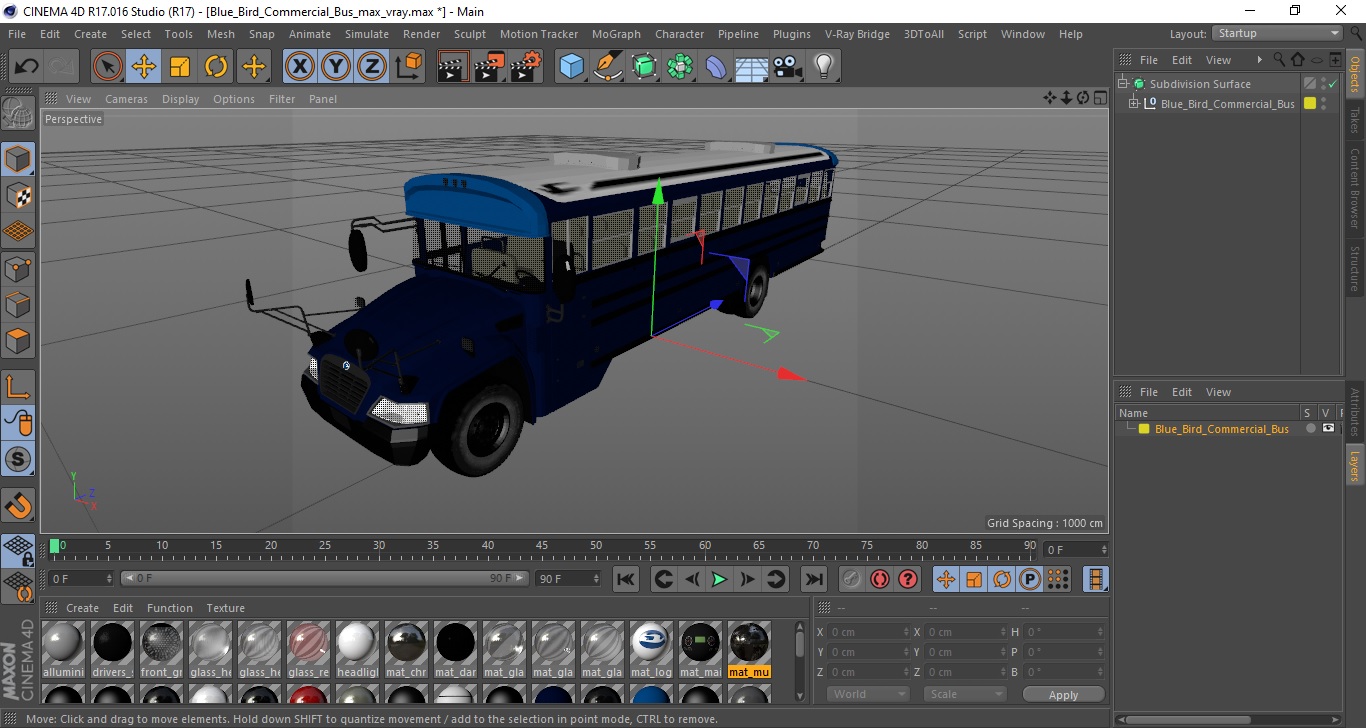
Task: Open the Scale mode dropdown in coordinates
Action: click(965, 694)
